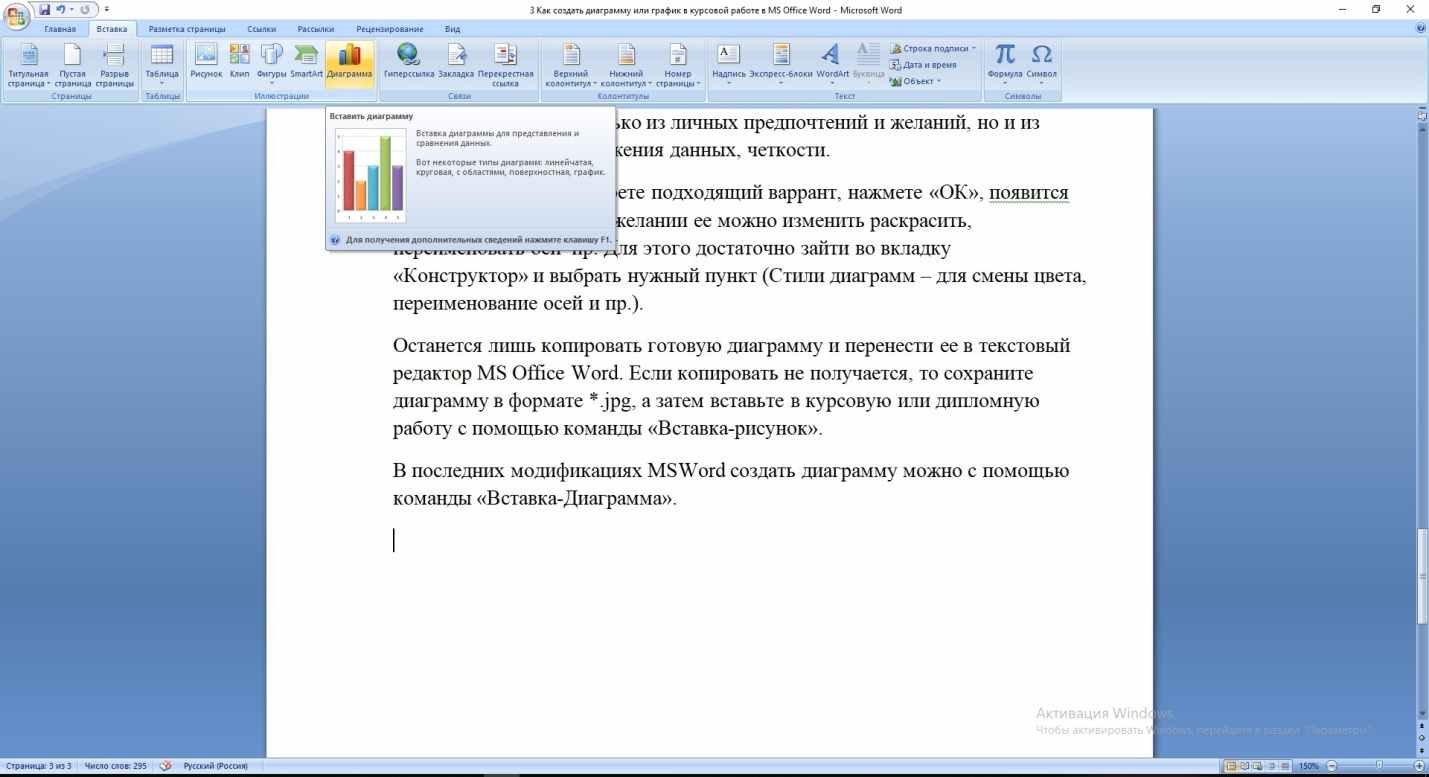The width and height of the screenshot is (1429, 777).
Task: Click the vertical scrollbar thumb
Action: coord(1422,575)
